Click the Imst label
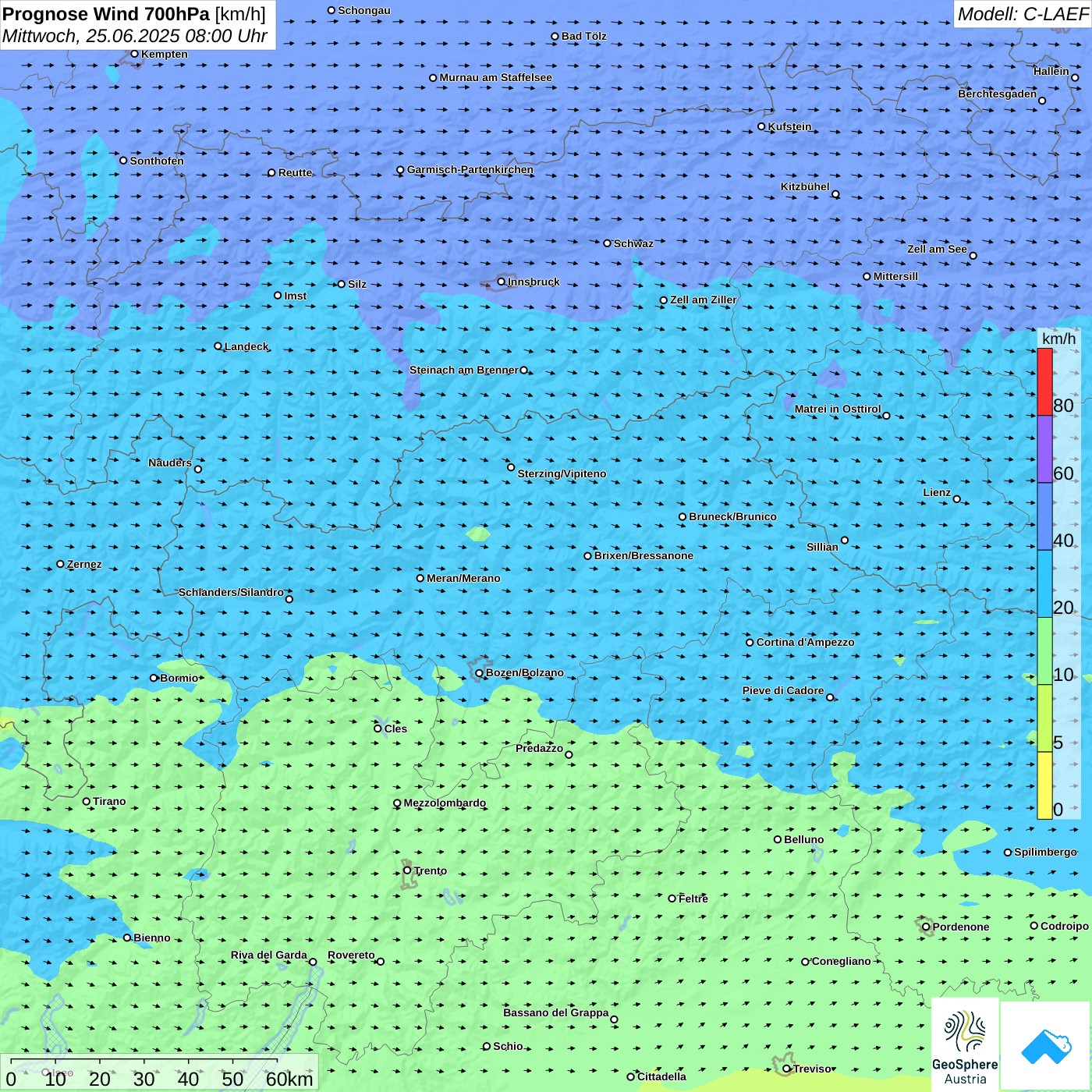1092x1092 pixels. pos(295,296)
